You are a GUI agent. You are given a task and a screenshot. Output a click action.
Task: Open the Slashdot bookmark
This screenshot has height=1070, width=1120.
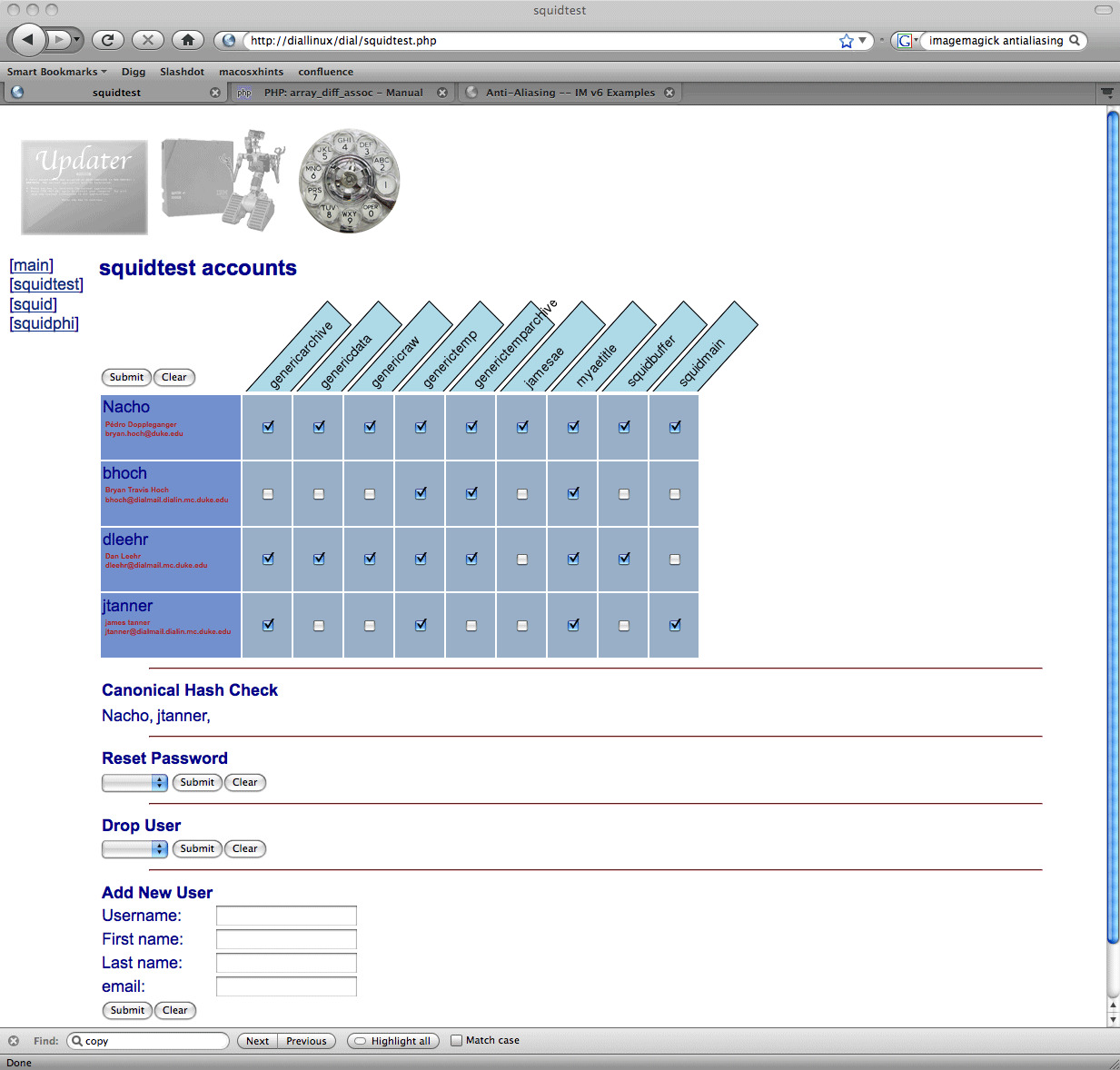click(182, 72)
